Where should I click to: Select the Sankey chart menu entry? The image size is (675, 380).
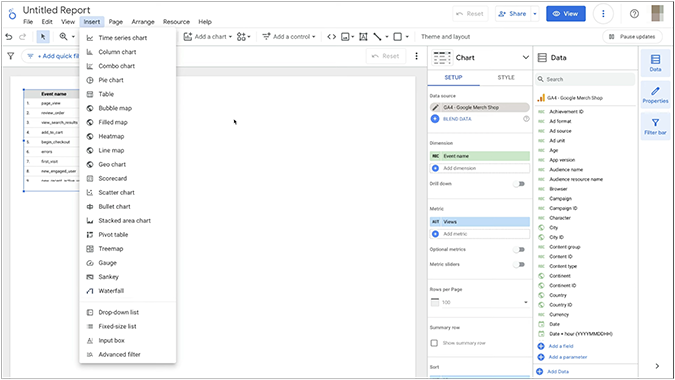point(127,277)
